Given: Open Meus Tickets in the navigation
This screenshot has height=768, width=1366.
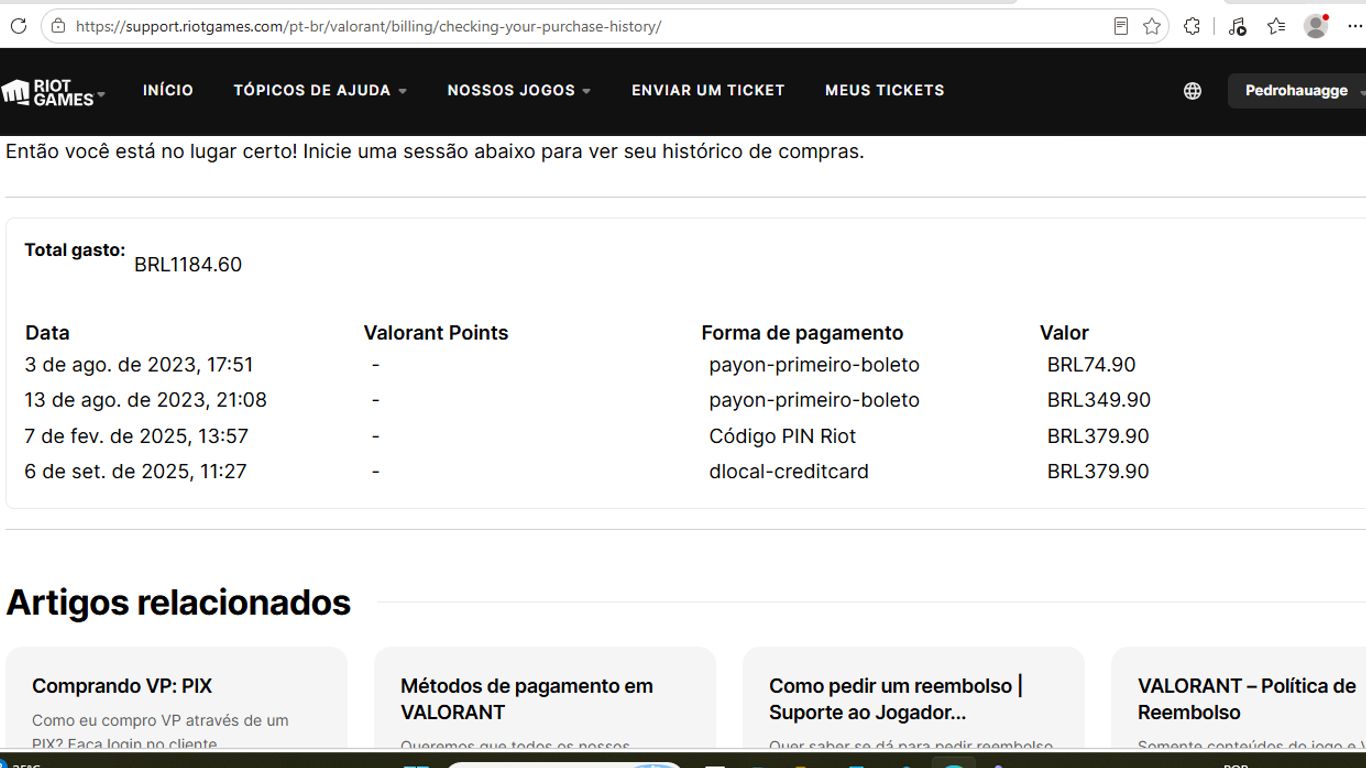Looking at the screenshot, I should (885, 90).
